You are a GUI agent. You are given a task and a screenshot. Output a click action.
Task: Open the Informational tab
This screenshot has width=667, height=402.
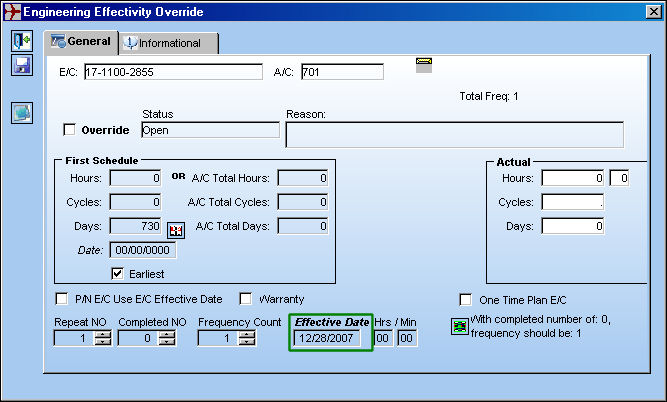[x=169, y=43]
